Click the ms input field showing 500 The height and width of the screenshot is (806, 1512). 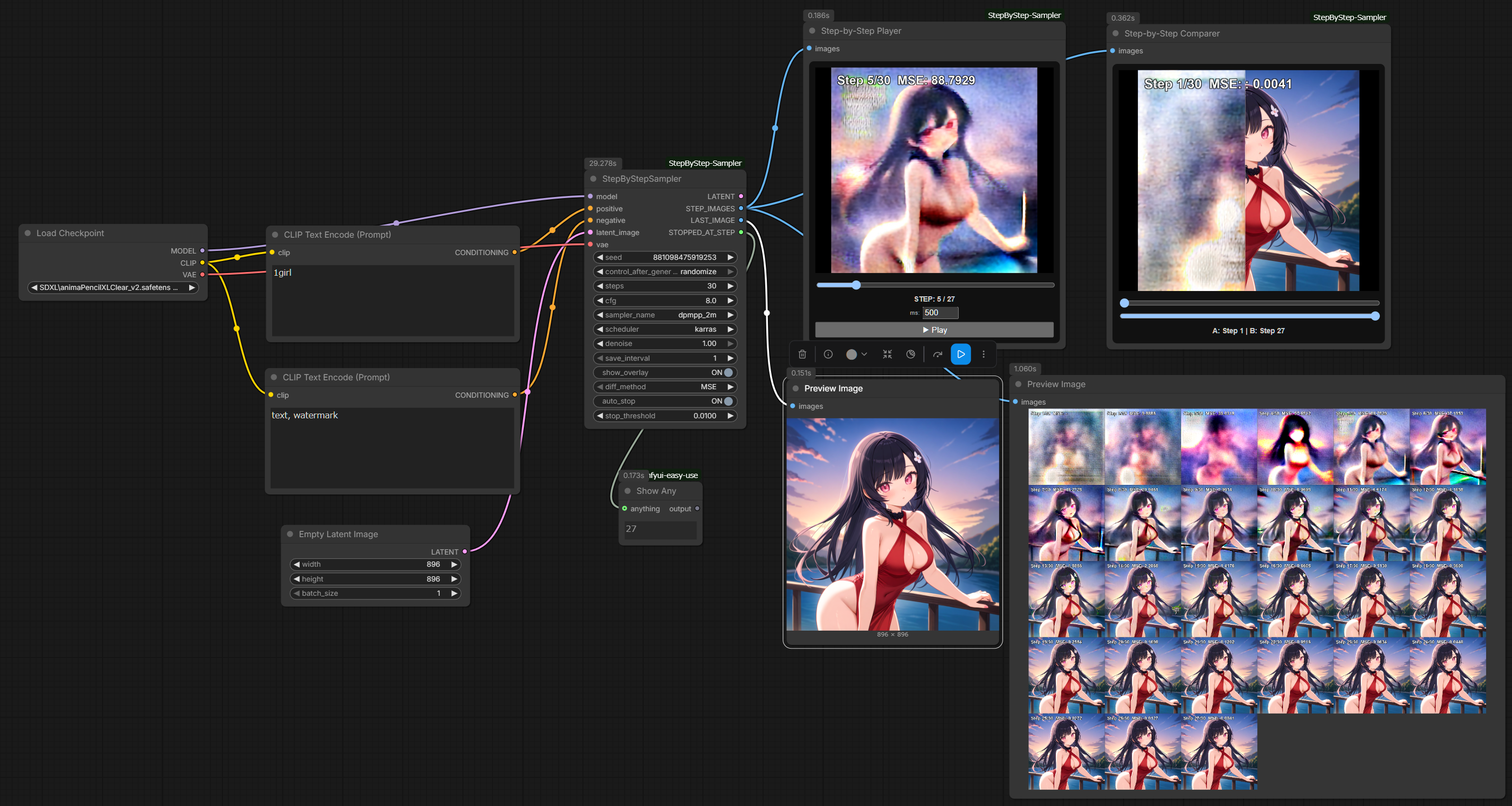940,313
